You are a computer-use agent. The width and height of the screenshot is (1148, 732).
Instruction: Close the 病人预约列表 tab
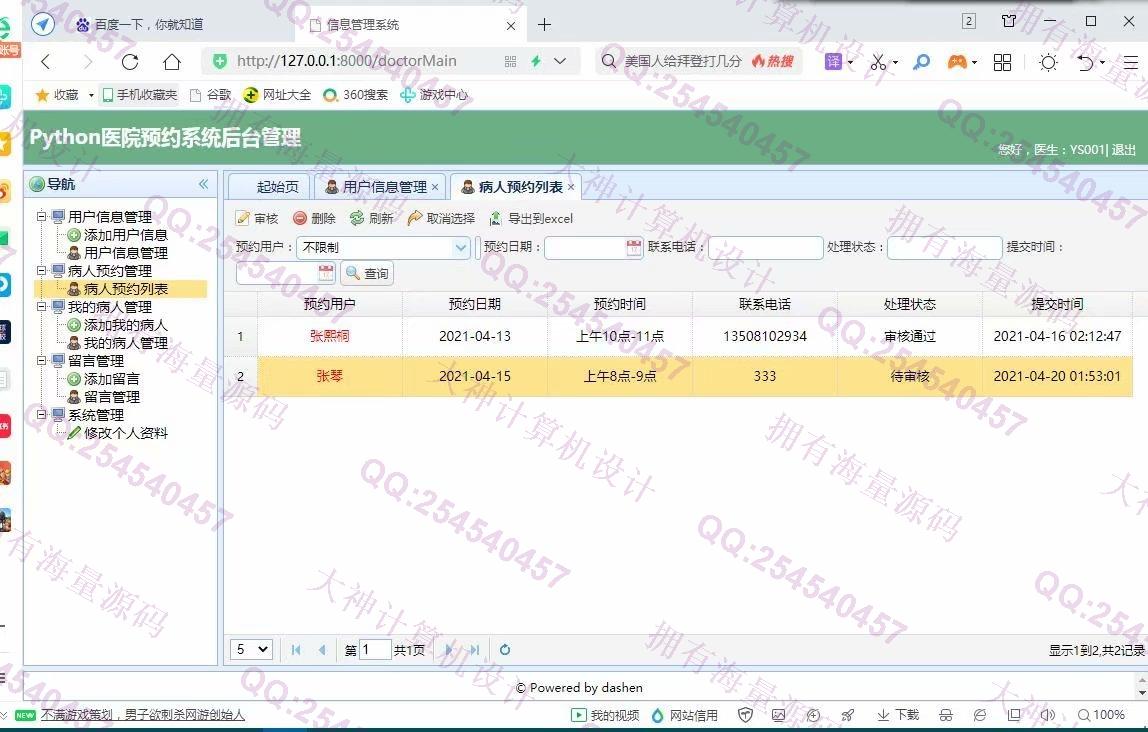coord(571,187)
